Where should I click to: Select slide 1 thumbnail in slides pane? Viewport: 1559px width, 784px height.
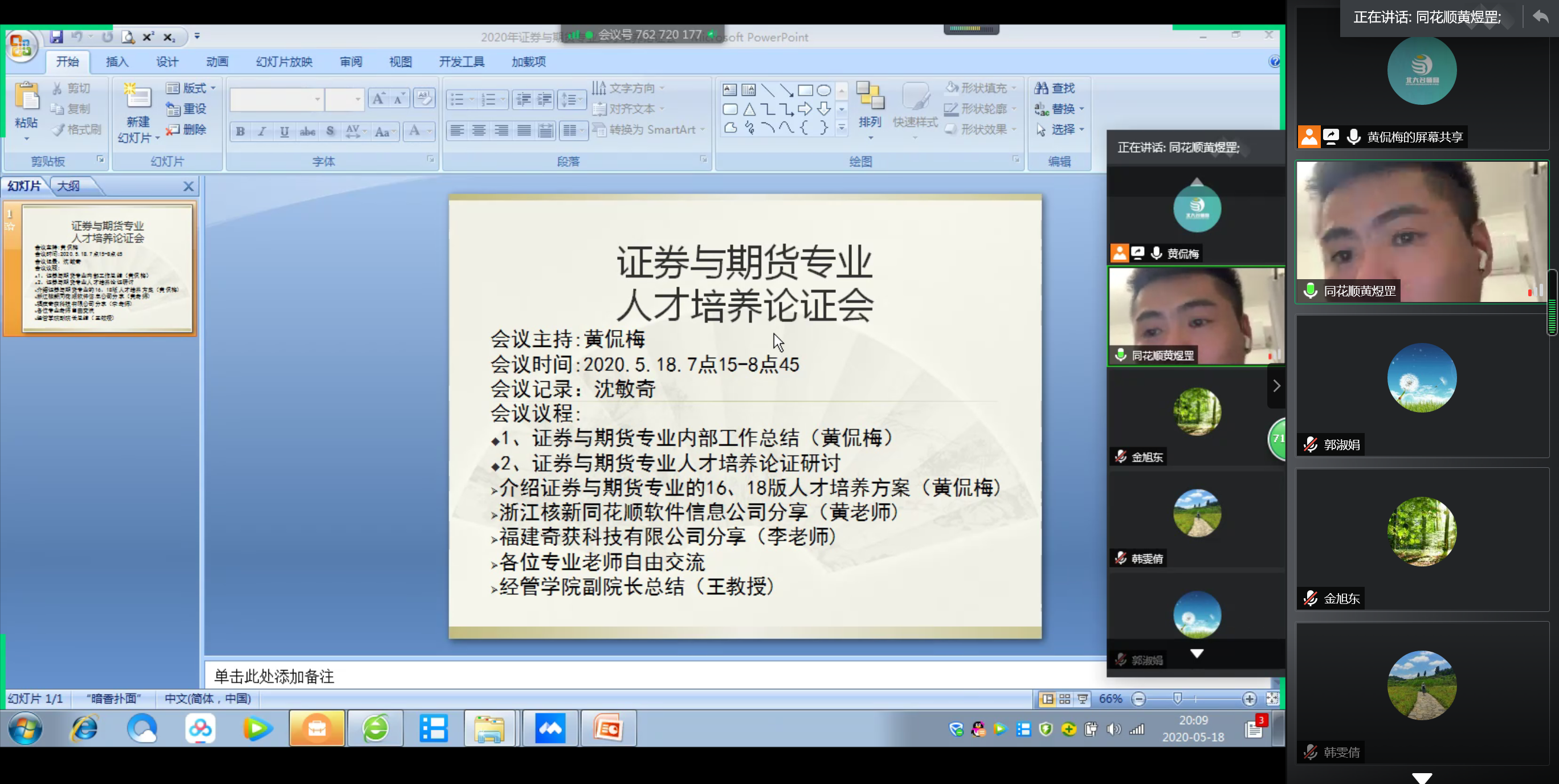pyautogui.click(x=107, y=268)
